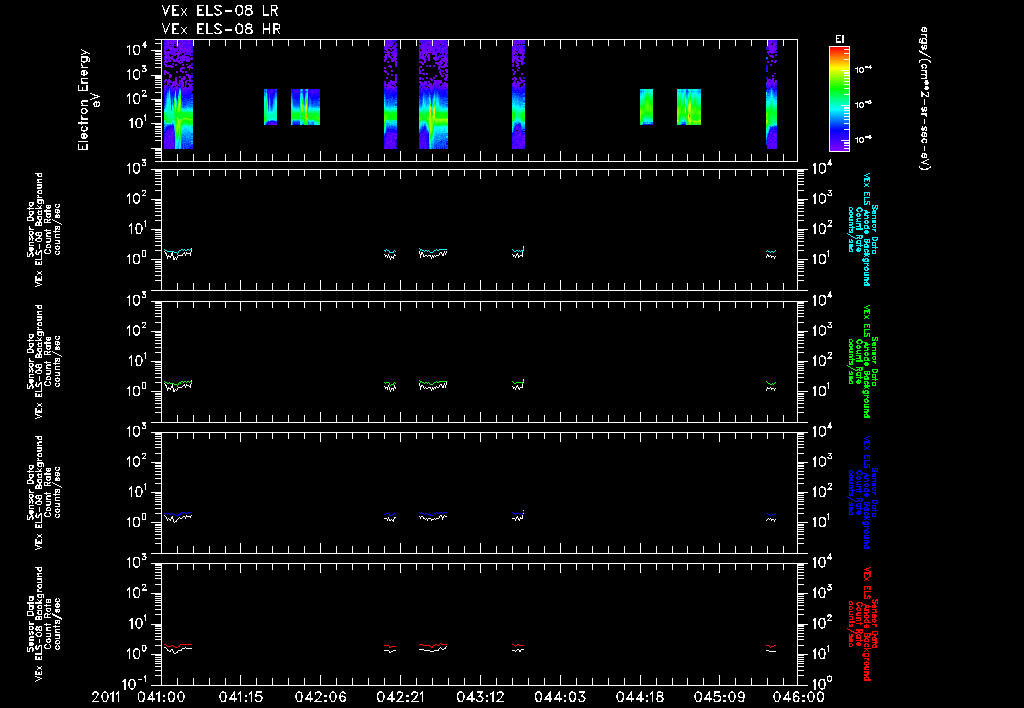Viewport: 1024px width, 708px height.
Task: Click the "046:00" time tick label
Action: click(798, 698)
